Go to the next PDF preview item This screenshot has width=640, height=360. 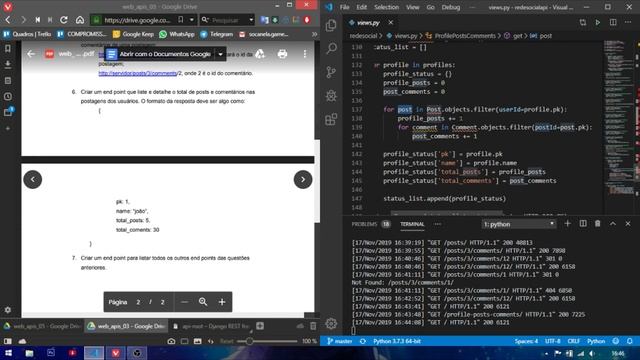303,180
